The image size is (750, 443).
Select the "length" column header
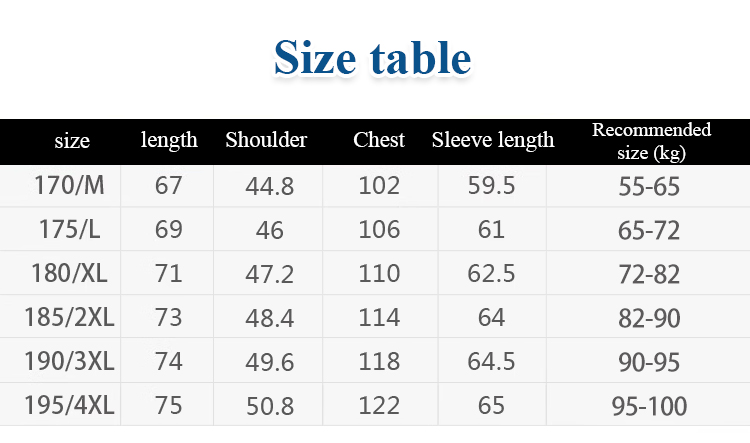click(169, 140)
